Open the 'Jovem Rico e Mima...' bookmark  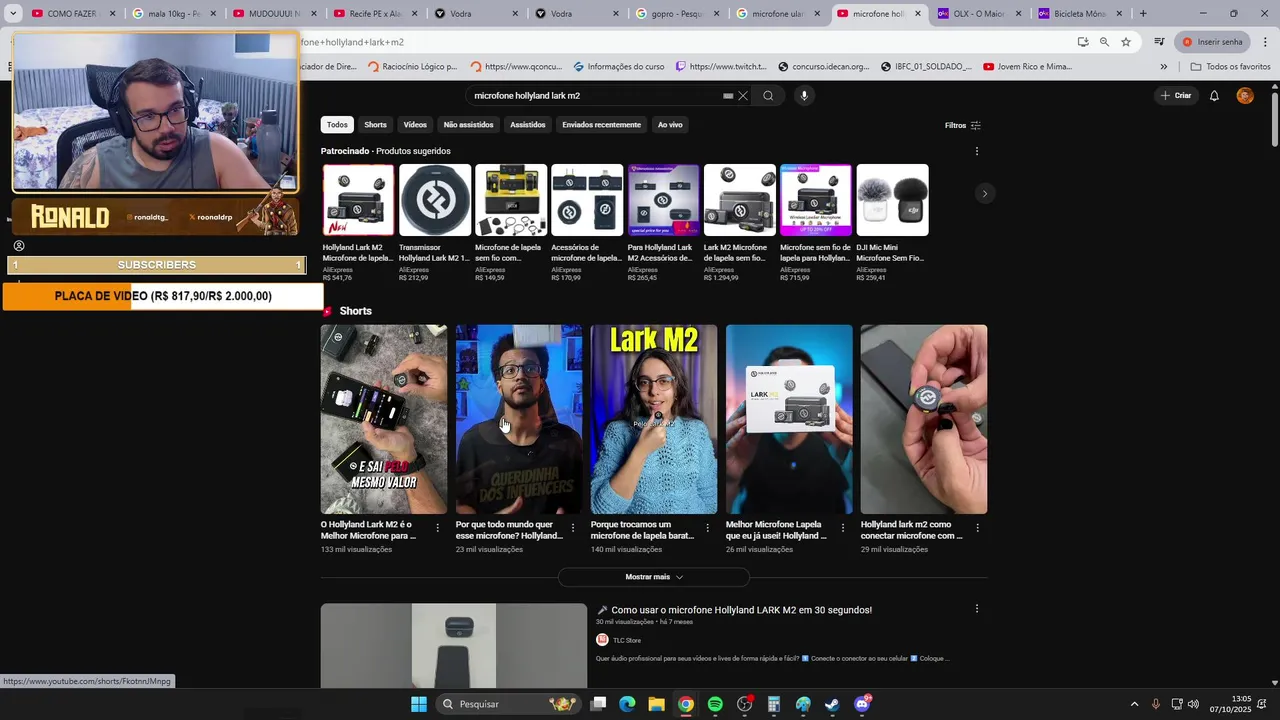1027,67
